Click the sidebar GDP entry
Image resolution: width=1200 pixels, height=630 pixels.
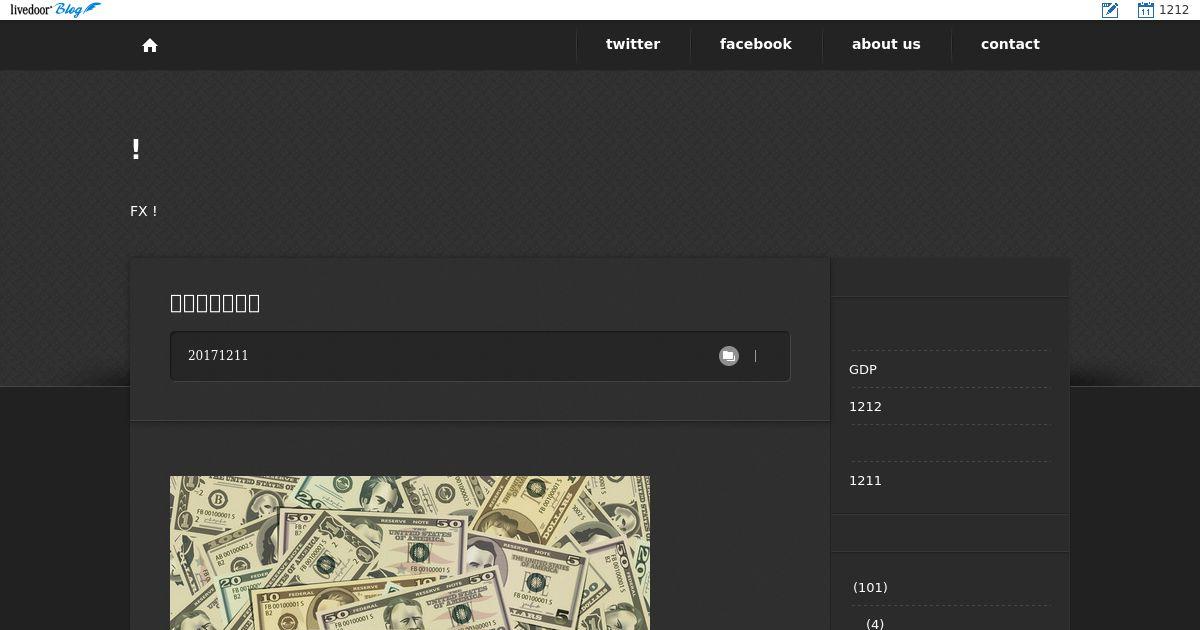[x=863, y=369]
